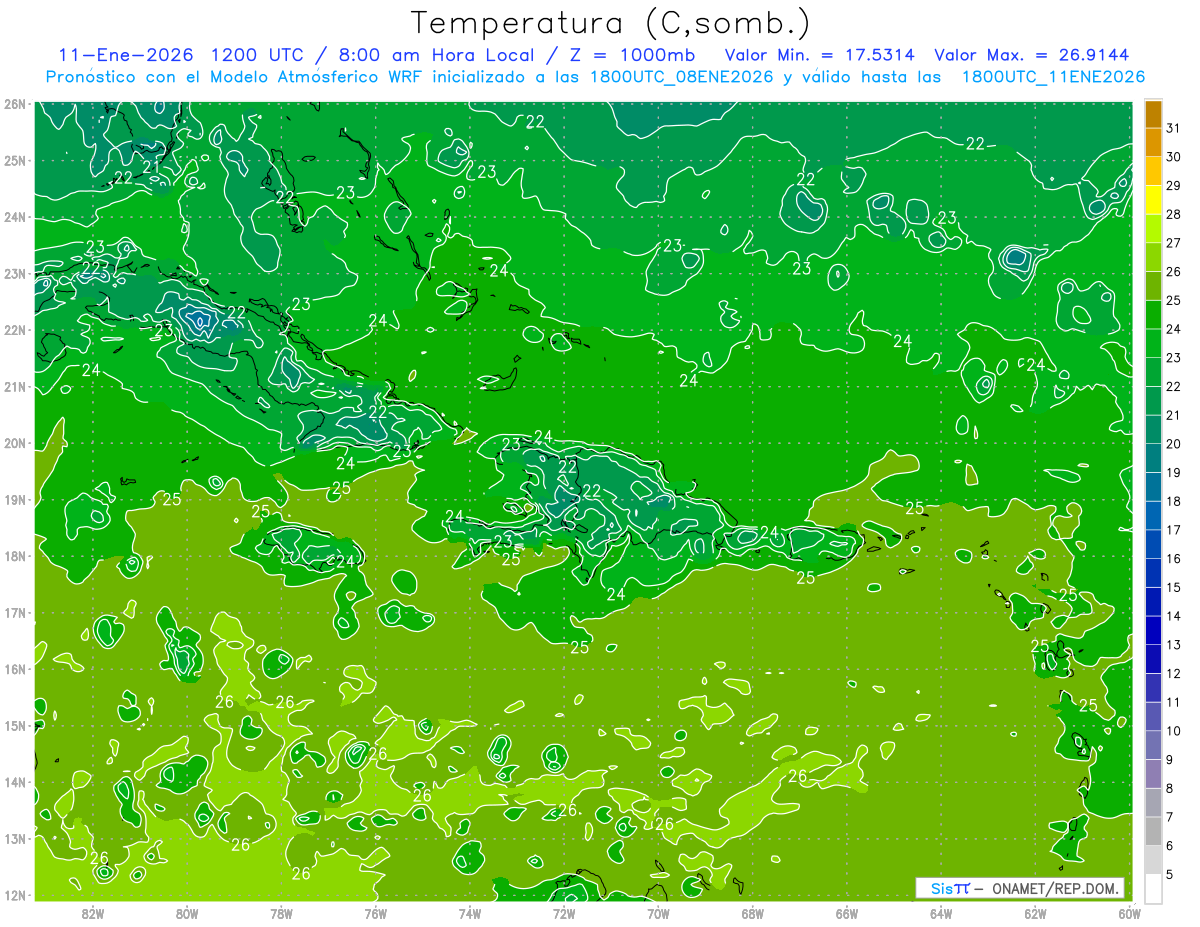
Task: Click the '12' label on the color scale
Action: click(x=1173, y=673)
